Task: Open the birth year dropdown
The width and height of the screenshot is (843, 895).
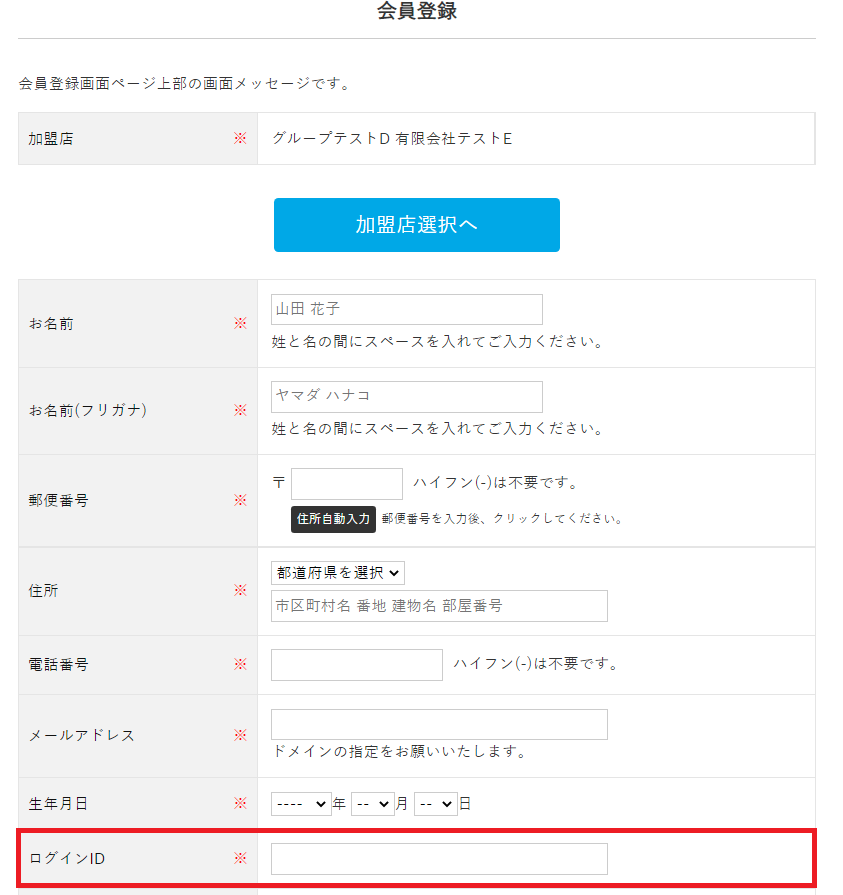Action: coord(301,803)
